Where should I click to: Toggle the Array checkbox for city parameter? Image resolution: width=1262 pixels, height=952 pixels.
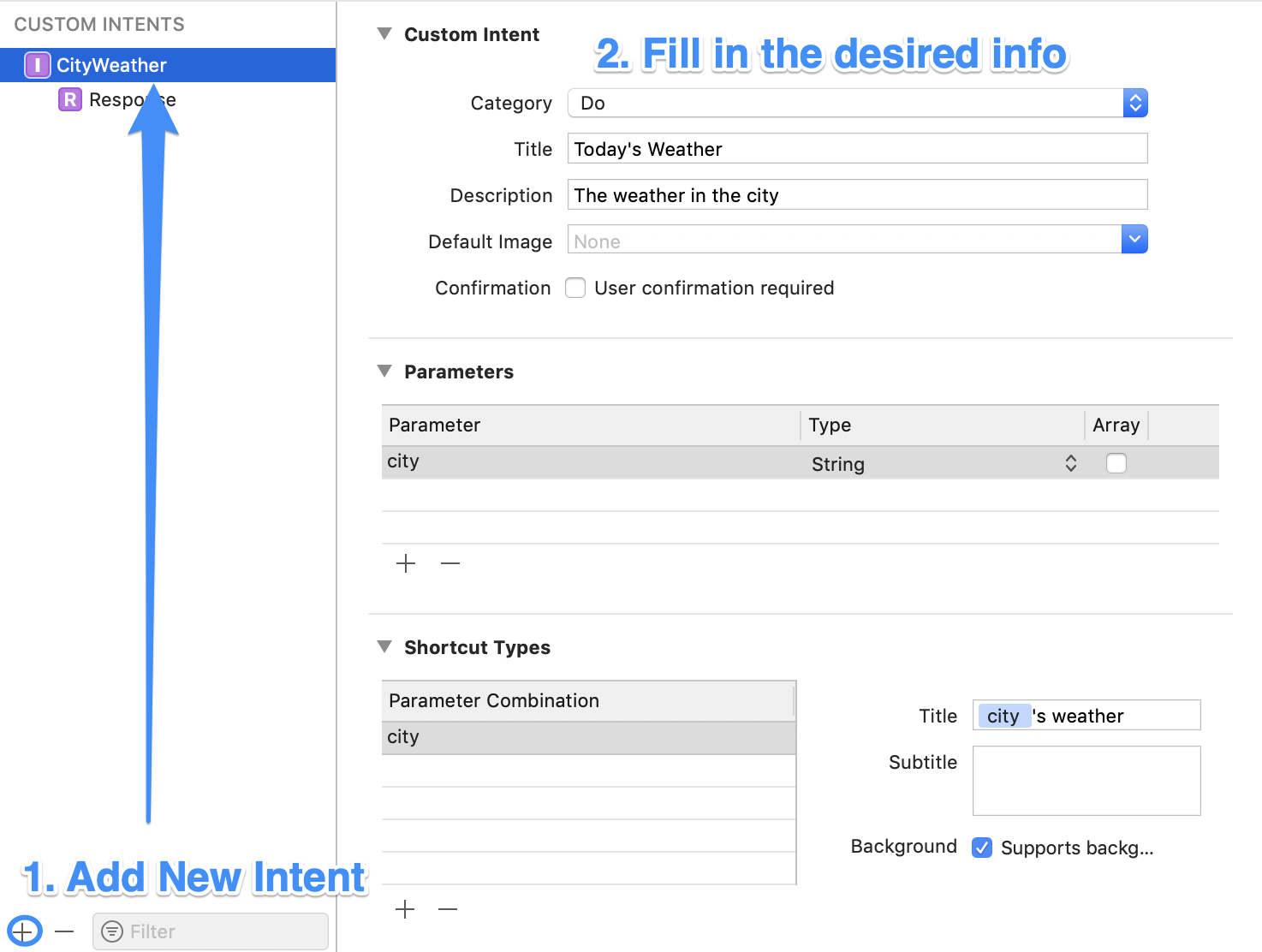1116,462
